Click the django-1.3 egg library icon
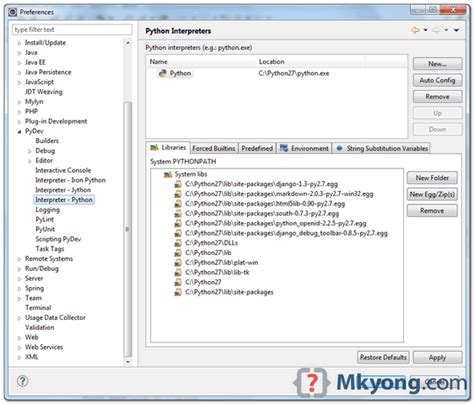This screenshot has width=474, height=404. tap(178, 184)
